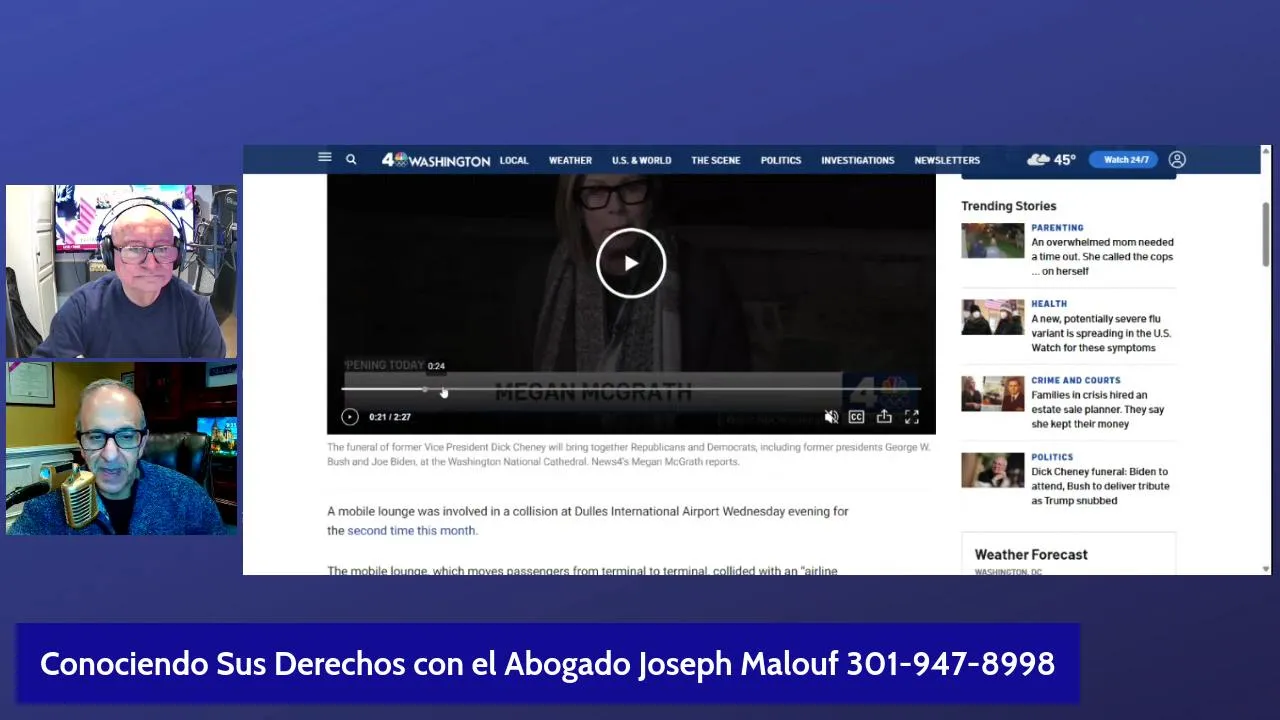The width and height of the screenshot is (1280, 720).
Task: Click the overwhelmed mom story thumbnail
Action: click(993, 241)
